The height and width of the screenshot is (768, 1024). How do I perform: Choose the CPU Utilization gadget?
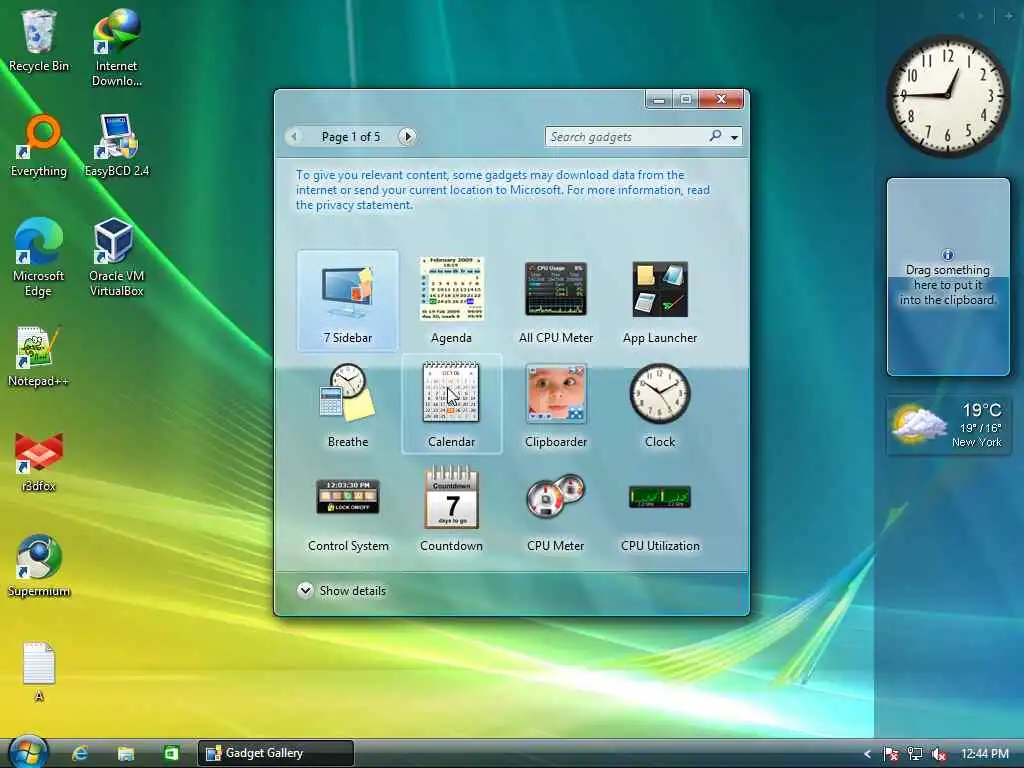tap(660, 509)
